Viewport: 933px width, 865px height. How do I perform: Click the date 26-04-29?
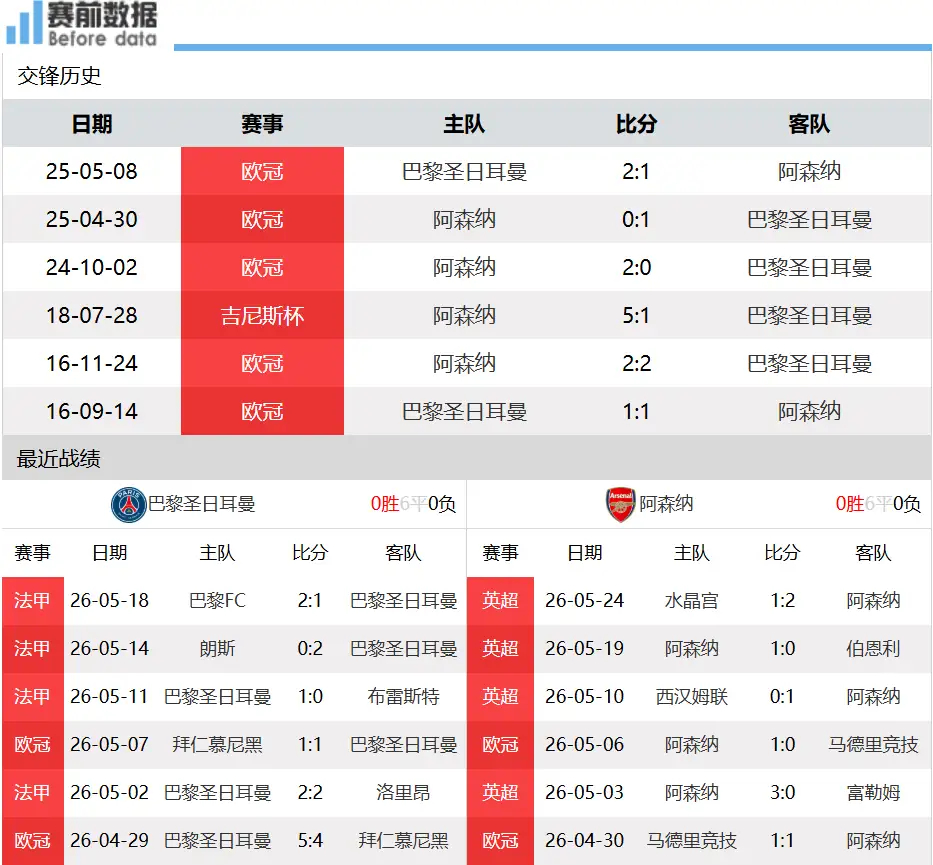tap(109, 841)
